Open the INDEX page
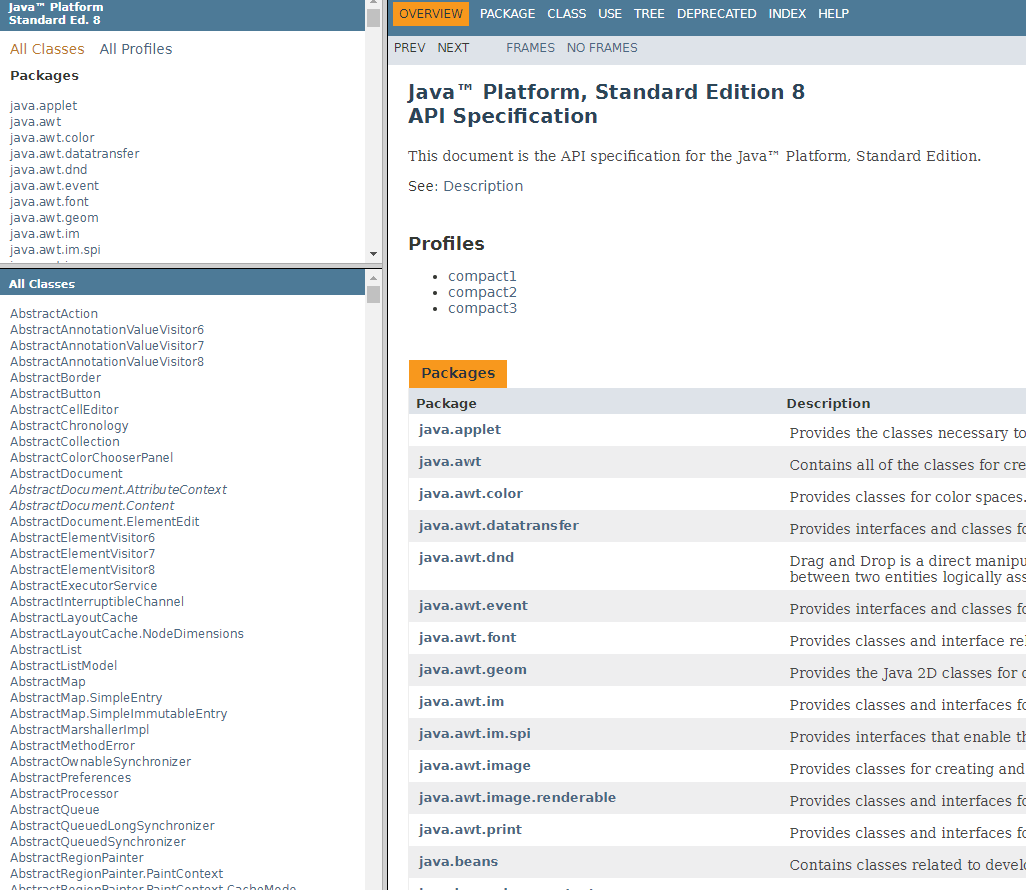 (787, 14)
